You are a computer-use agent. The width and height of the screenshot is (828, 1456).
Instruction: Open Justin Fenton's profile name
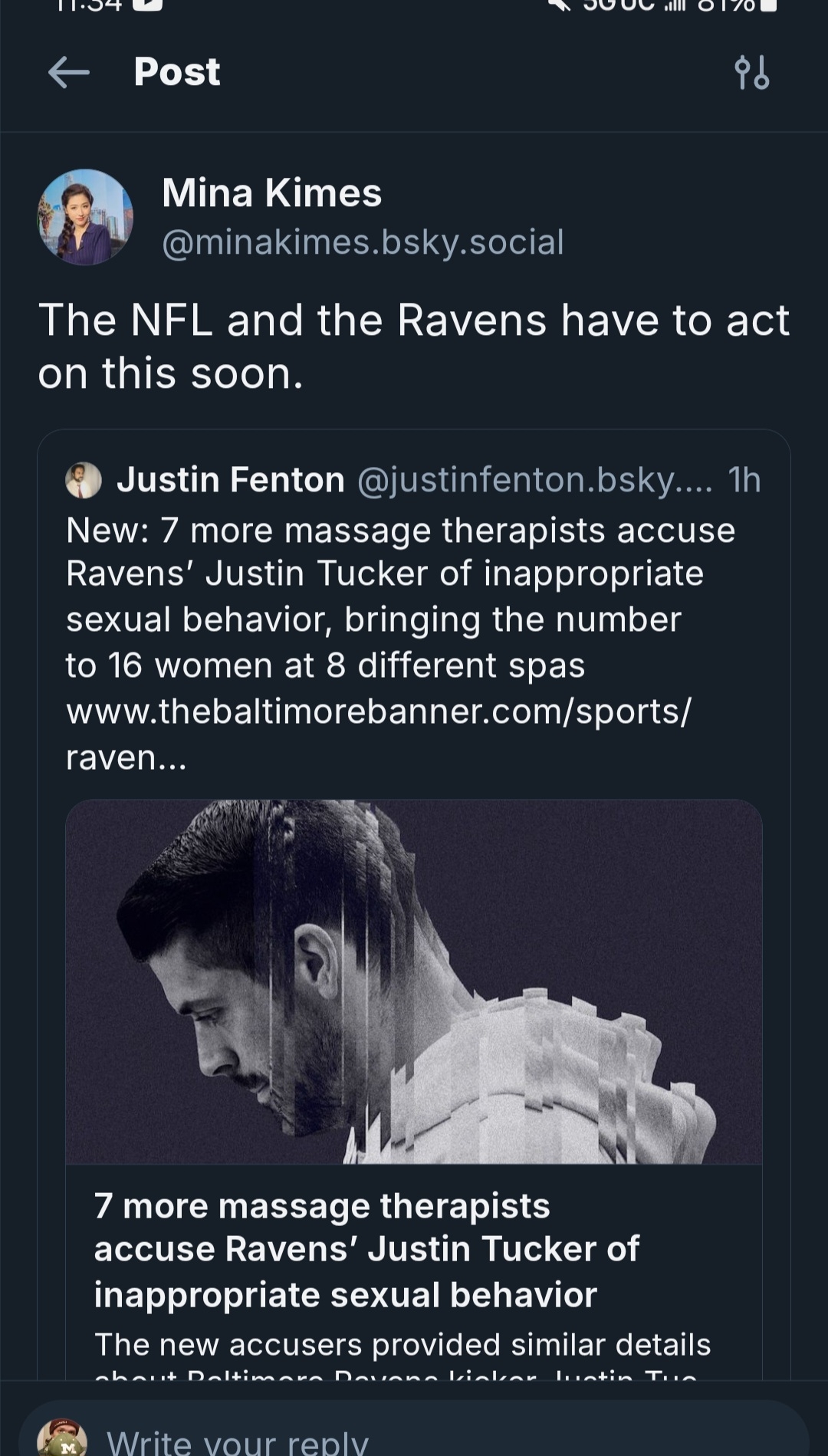pos(231,480)
